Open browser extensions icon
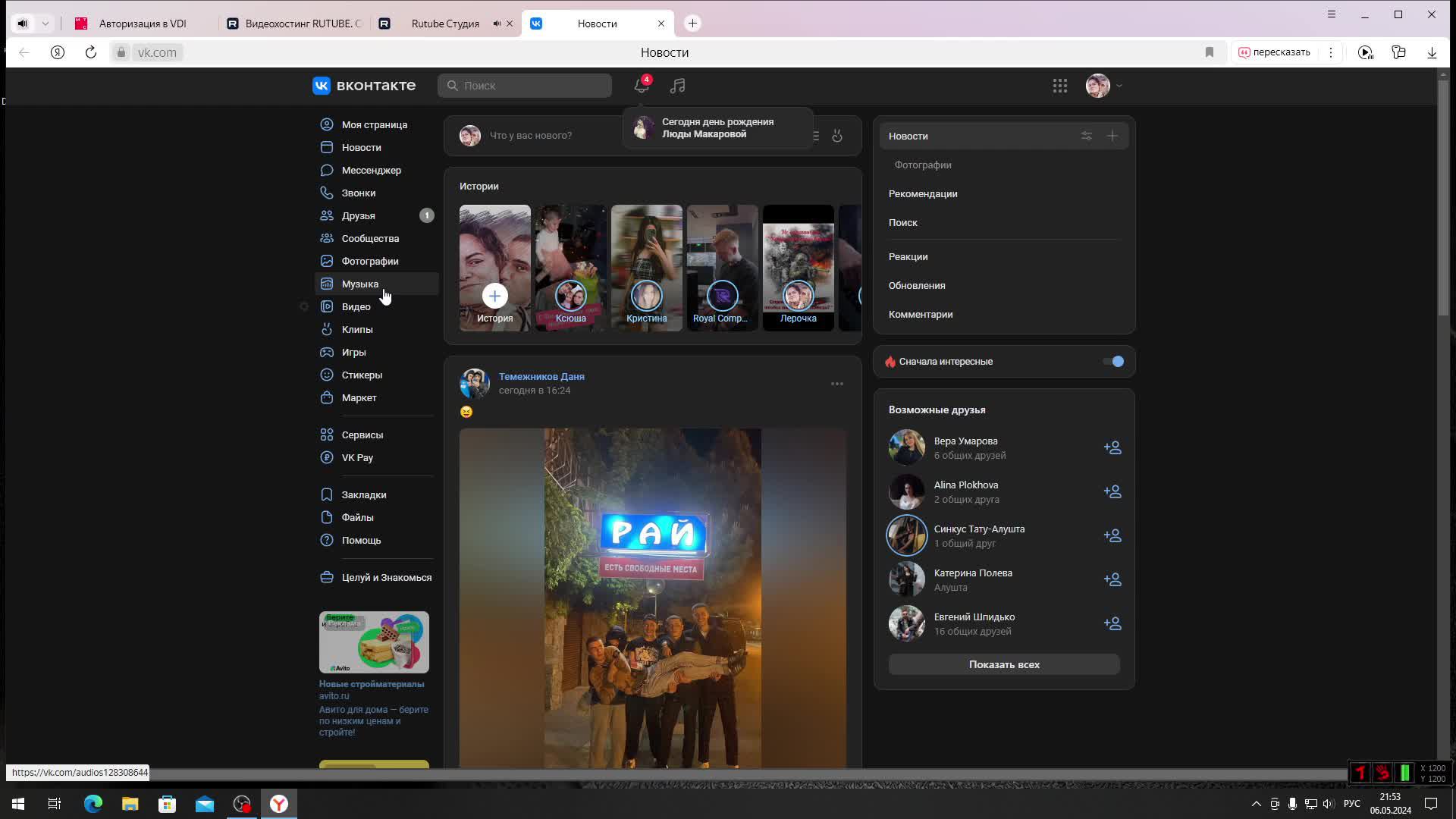Viewport: 1456px width, 819px height. click(1398, 52)
